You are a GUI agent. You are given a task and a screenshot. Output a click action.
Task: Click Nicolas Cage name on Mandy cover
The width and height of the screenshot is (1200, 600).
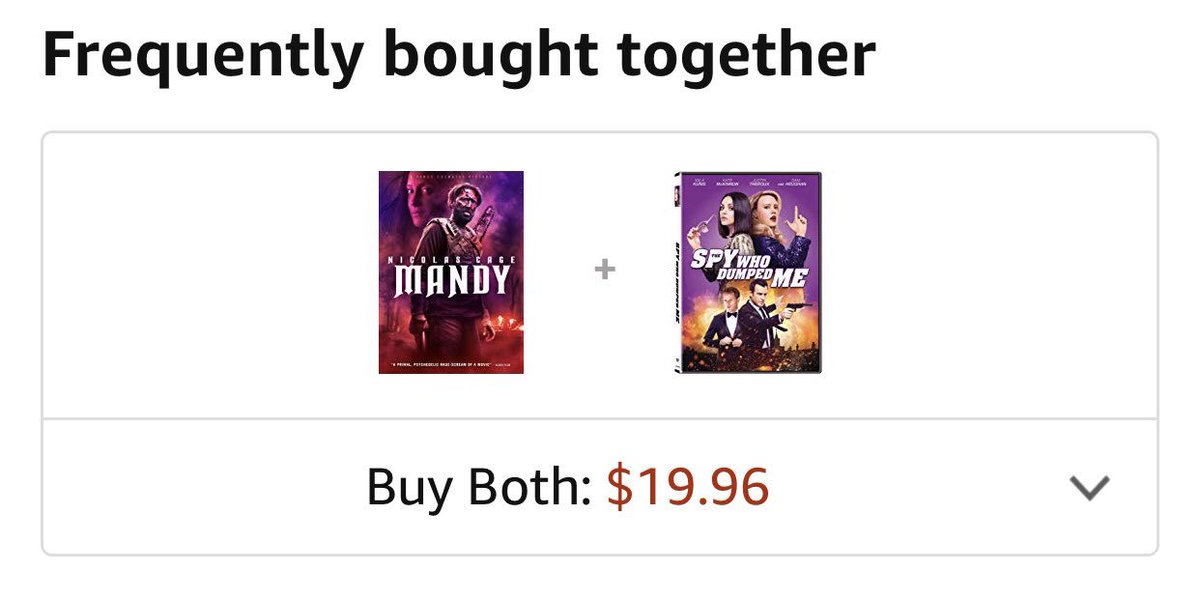[x=451, y=260]
